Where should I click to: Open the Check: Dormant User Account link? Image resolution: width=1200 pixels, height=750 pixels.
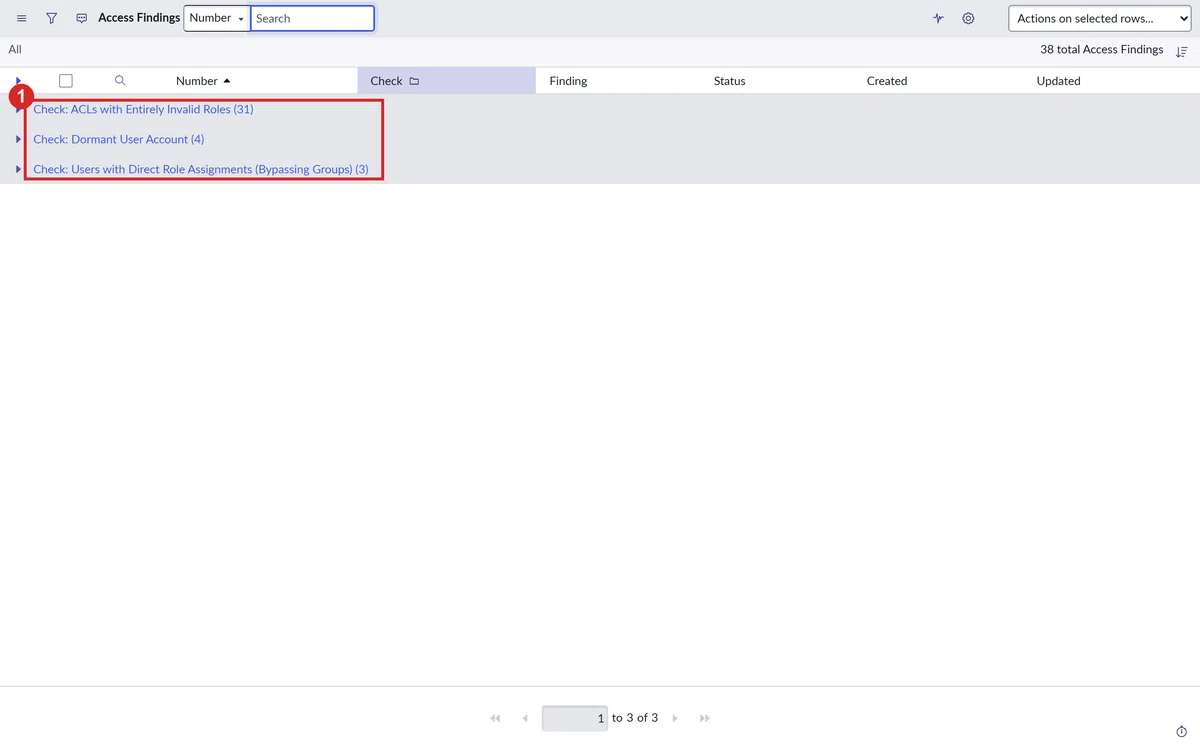click(119, 139)
